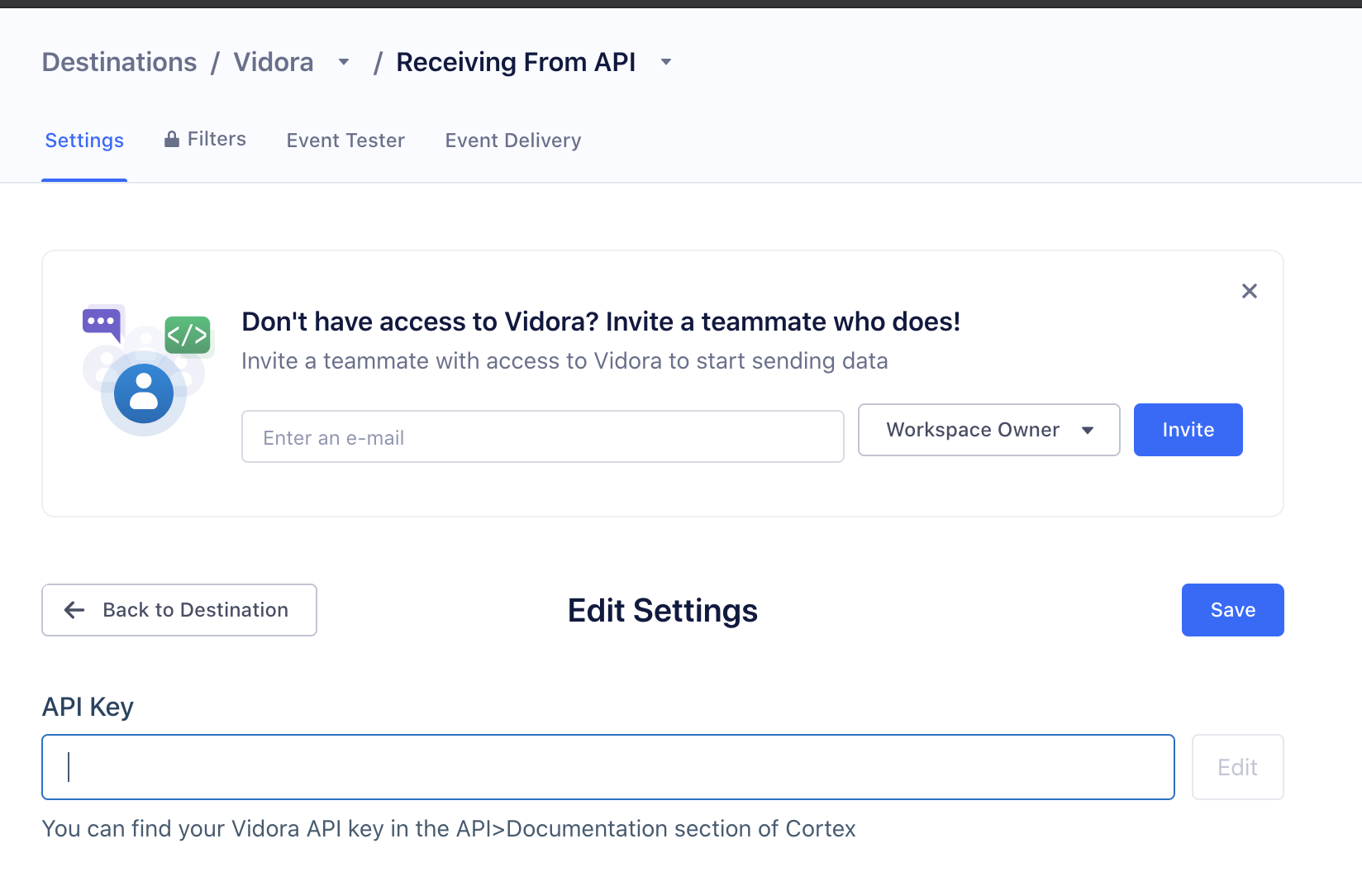Switch to the Settings tab
This screenshot has width=1362, height=896.
pos(84,141)
